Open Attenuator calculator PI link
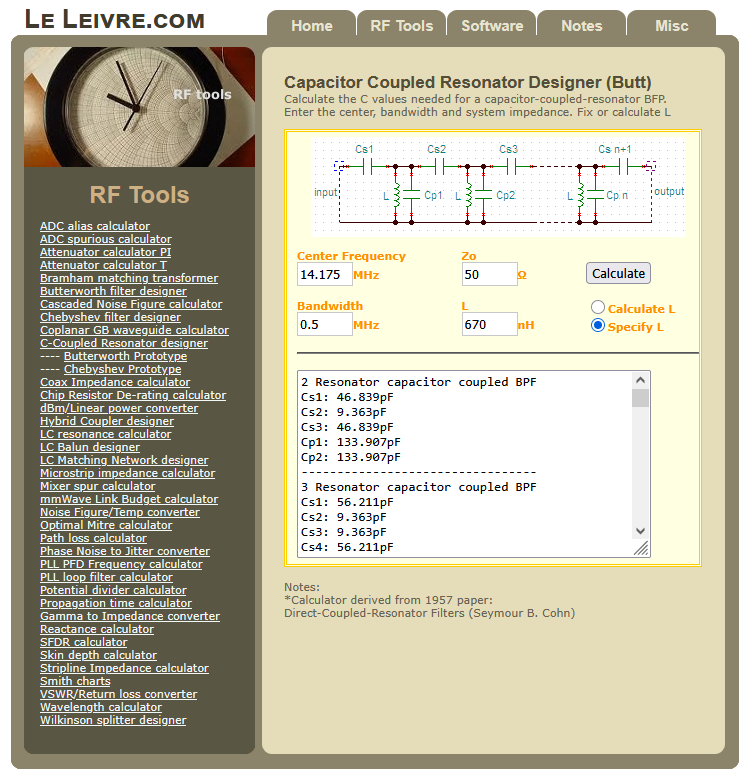 [x=106, y=252]
